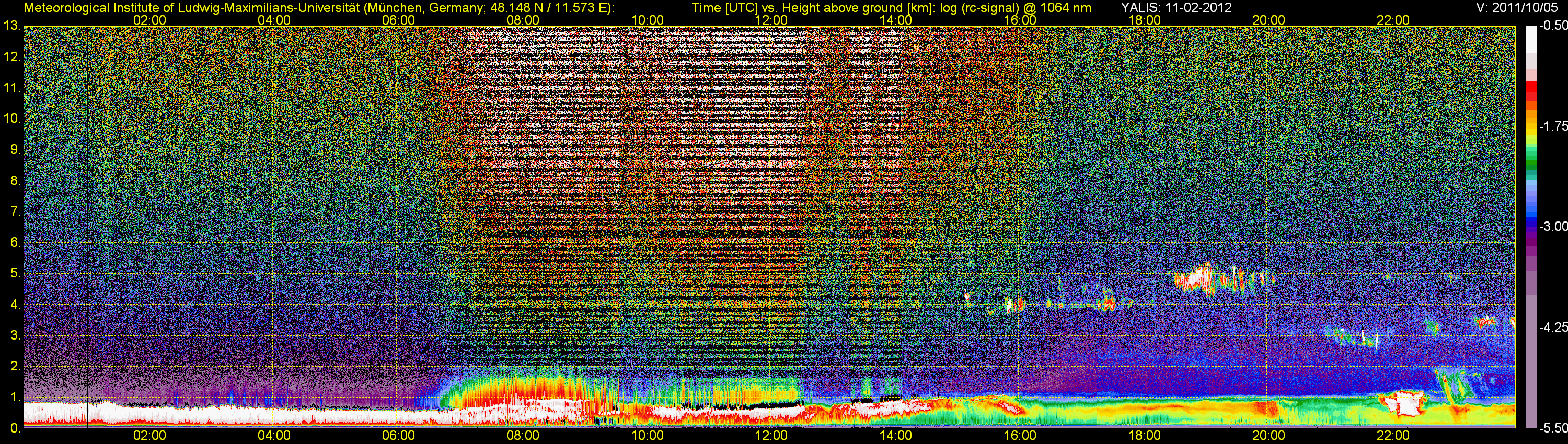Screen dimensions: 1568x444
Task: Click the 14:00 label on bottom time axis
Action: (x=895, y=436)
